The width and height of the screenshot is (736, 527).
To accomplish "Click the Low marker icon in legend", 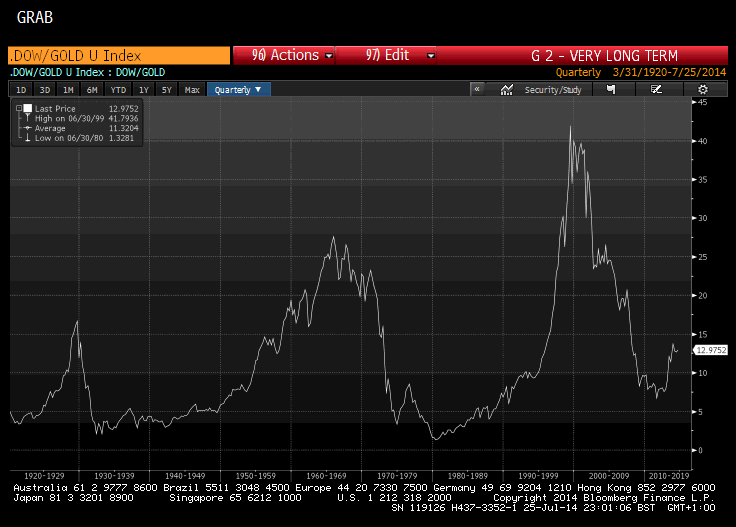I will coord(28,138).
